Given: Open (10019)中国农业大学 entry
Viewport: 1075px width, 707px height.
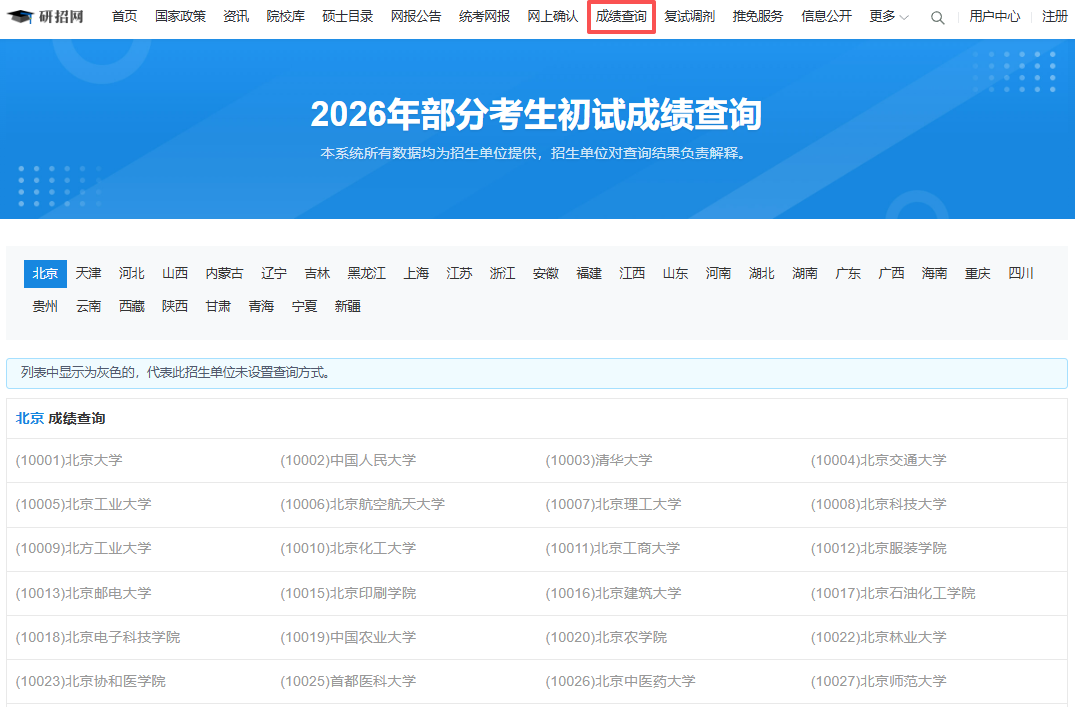Looking at the screenshot, I should (348, 637).
